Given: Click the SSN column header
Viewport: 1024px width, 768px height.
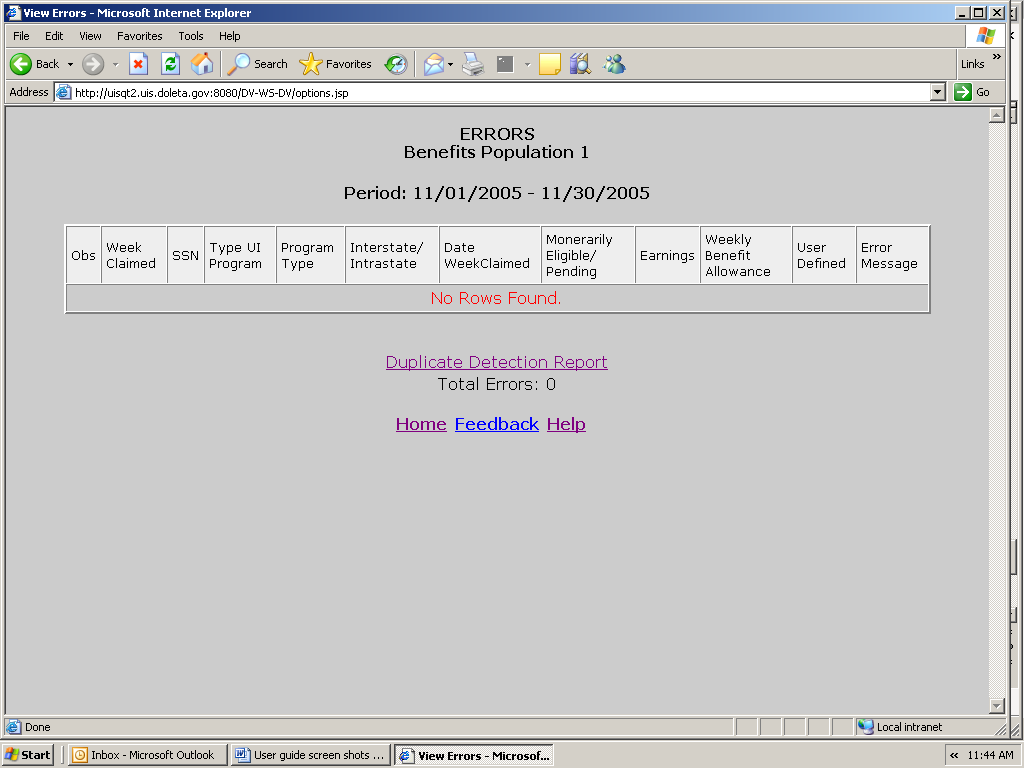Looking at the screenshot, I should tap(185, 255).
